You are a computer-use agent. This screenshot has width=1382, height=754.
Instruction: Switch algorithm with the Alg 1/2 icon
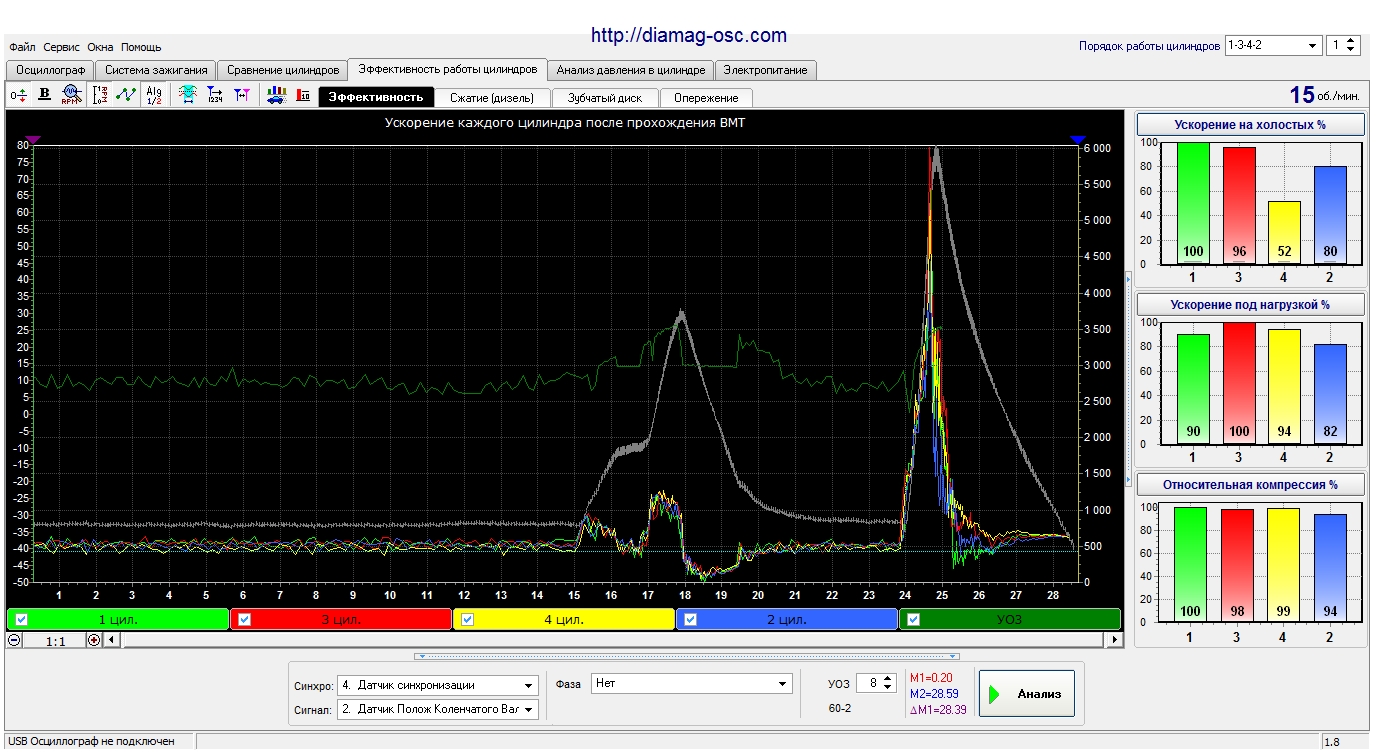coord(154,95)
